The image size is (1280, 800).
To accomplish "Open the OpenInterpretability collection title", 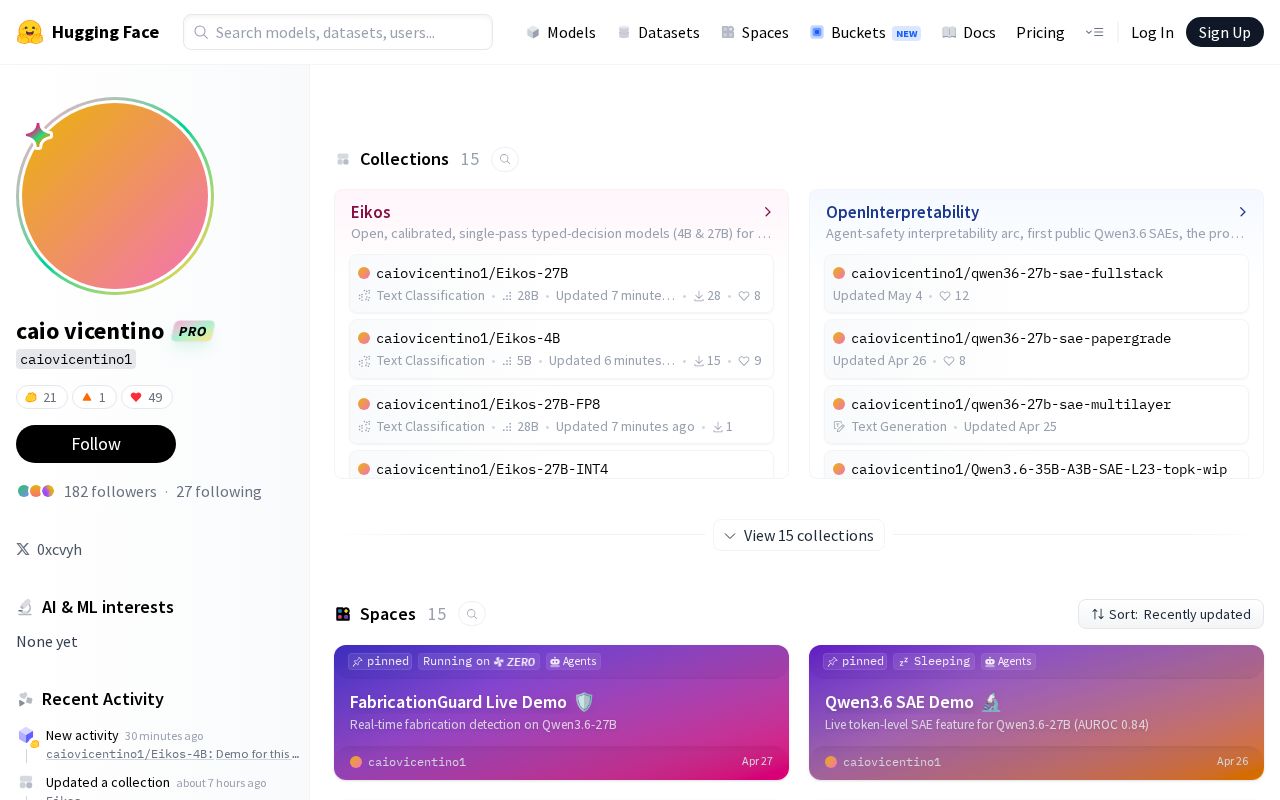I will 902,212.
